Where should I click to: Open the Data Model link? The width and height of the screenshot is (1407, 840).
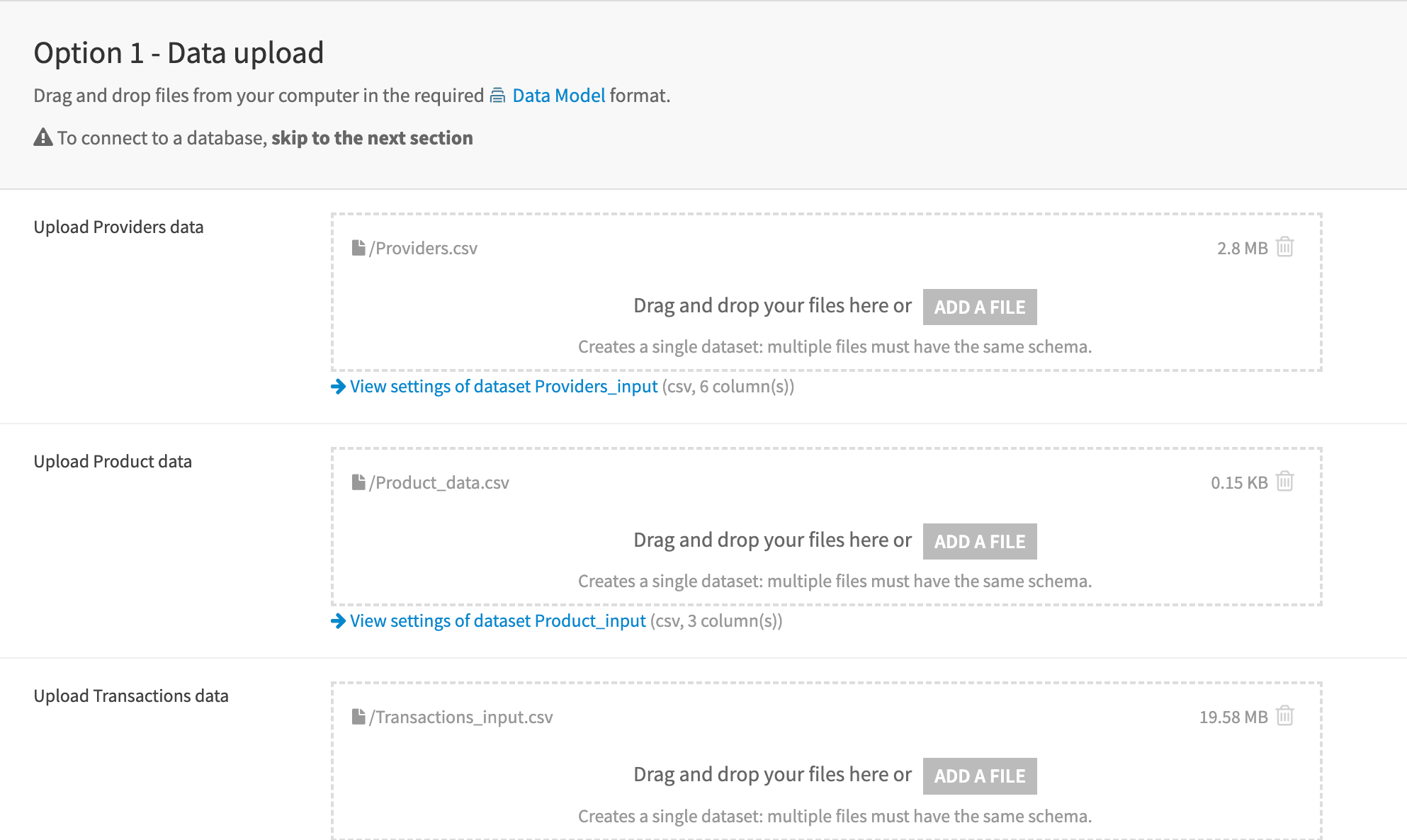(x=558, y=96)
